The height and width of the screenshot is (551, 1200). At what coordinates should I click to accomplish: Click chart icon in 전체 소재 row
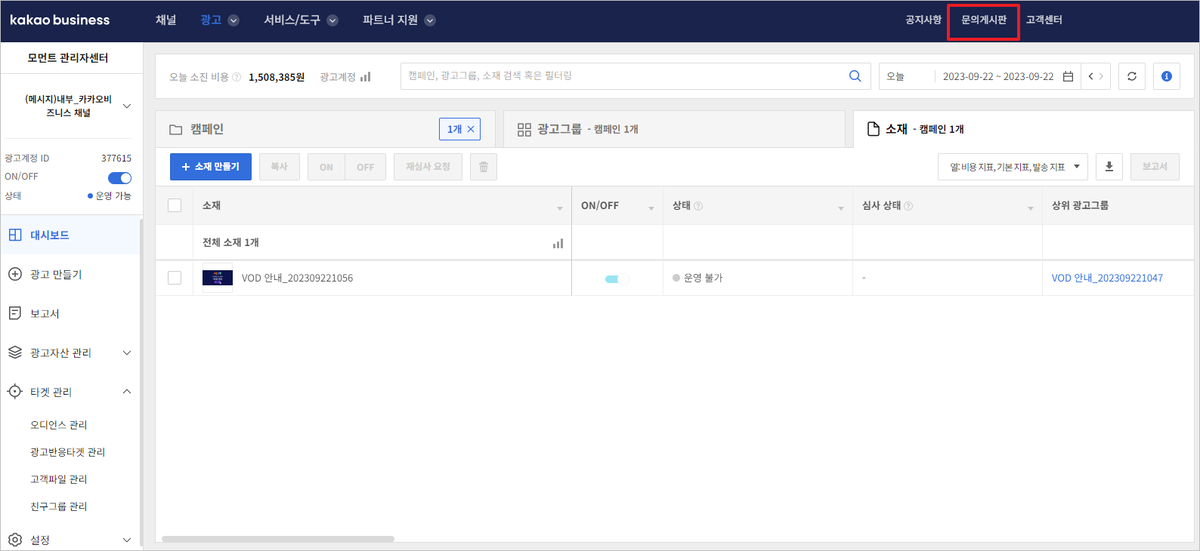click(558, 243)
